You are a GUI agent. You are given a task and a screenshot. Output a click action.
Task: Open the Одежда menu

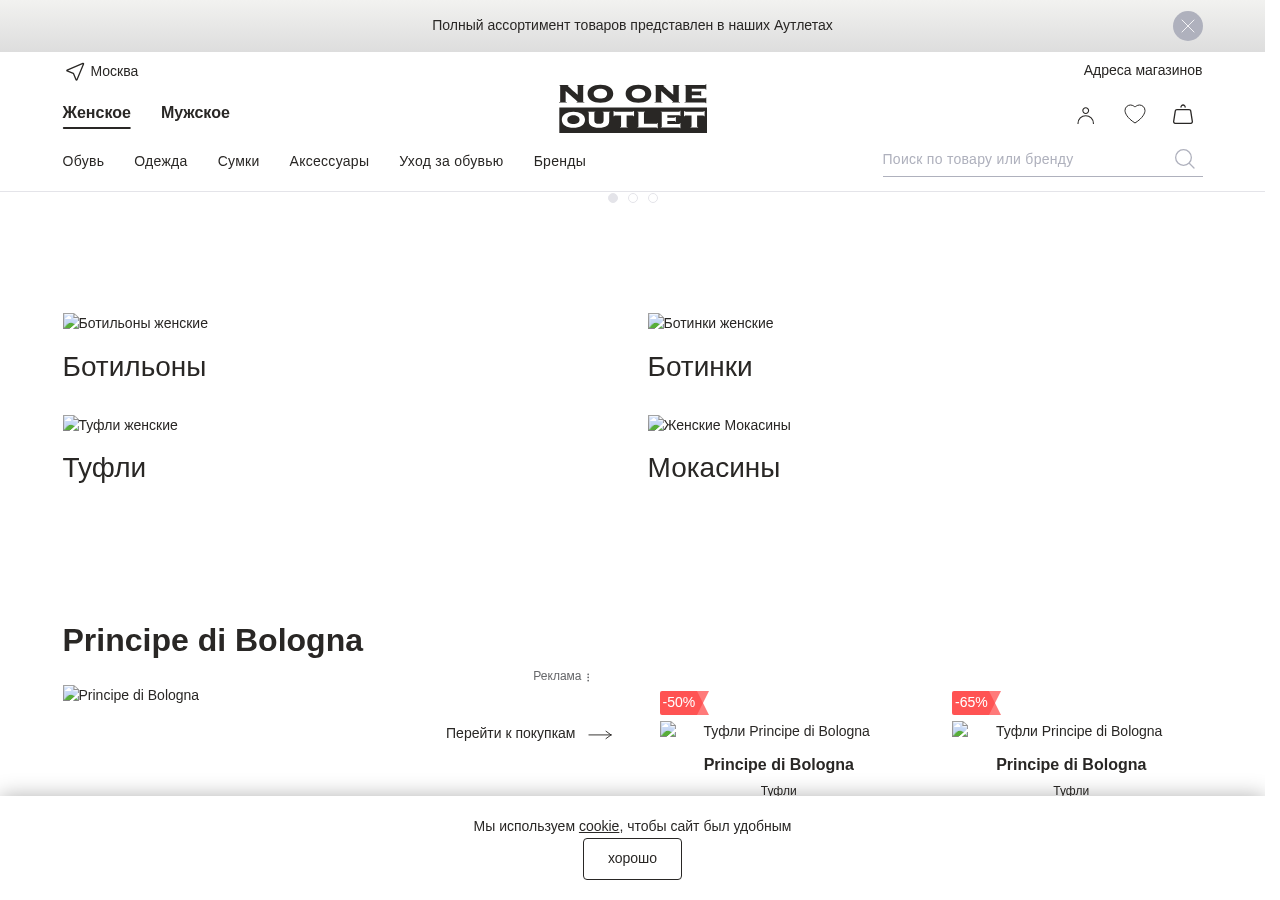(x=161, y=161)
